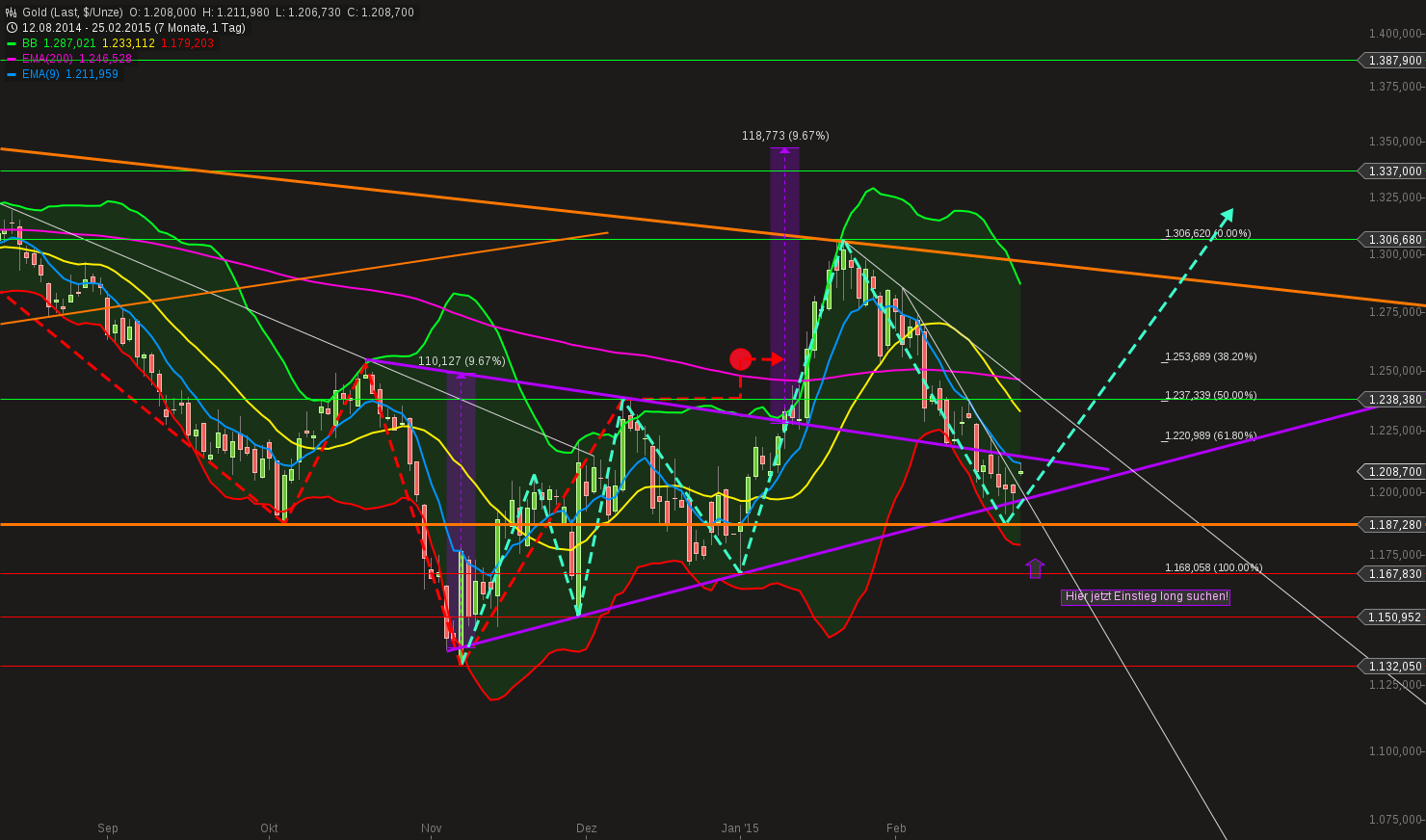Image resolution: width=1426 pixels, height=840 pixels.
Task: Select the purple up-arrow marker on the chart
Action: point(1035,569)
